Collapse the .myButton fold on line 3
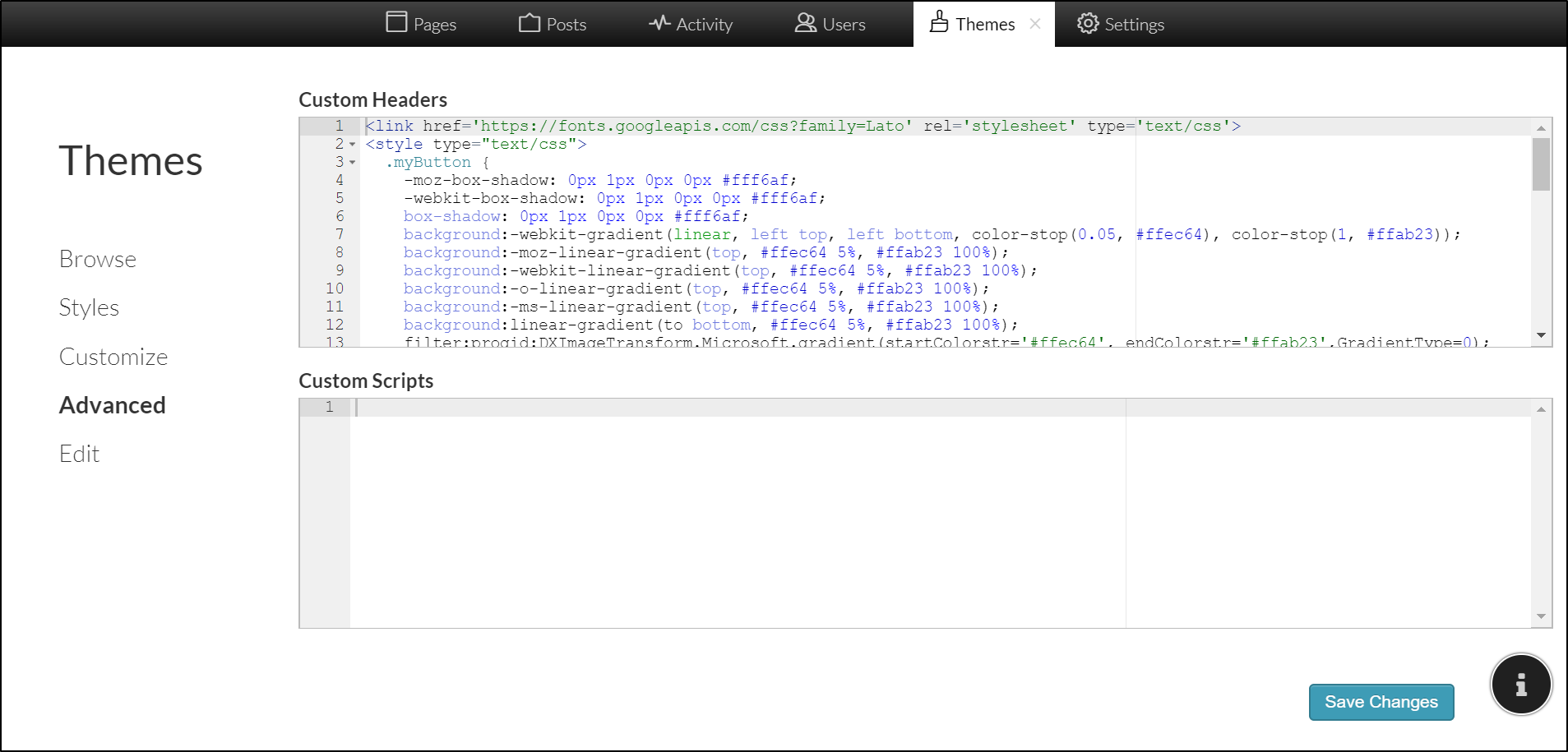 [353, 163]
